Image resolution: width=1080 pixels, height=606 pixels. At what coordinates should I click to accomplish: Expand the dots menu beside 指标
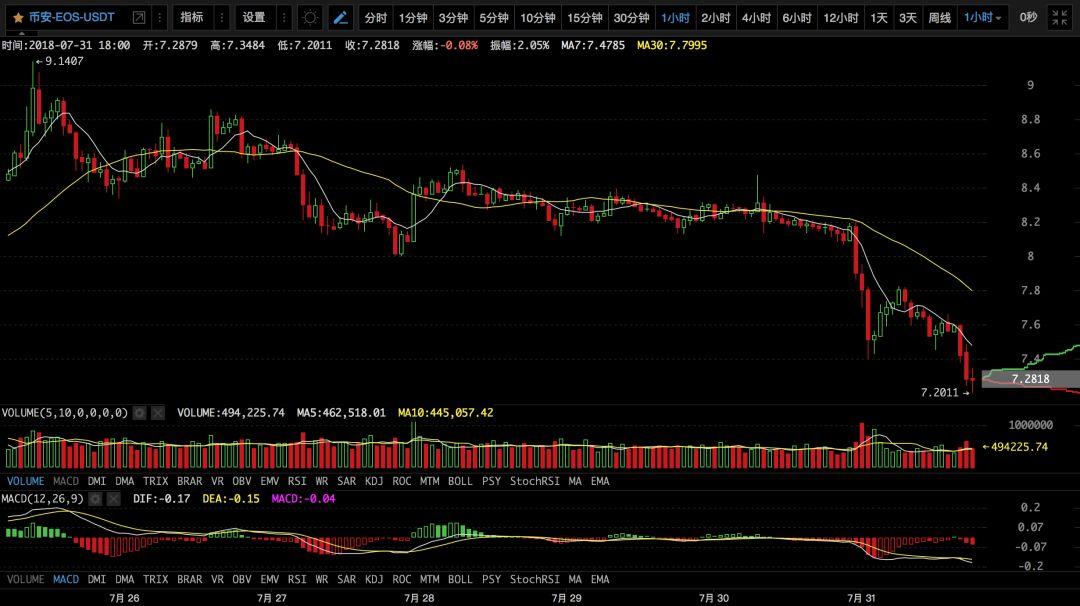click(x=222, y=17)
